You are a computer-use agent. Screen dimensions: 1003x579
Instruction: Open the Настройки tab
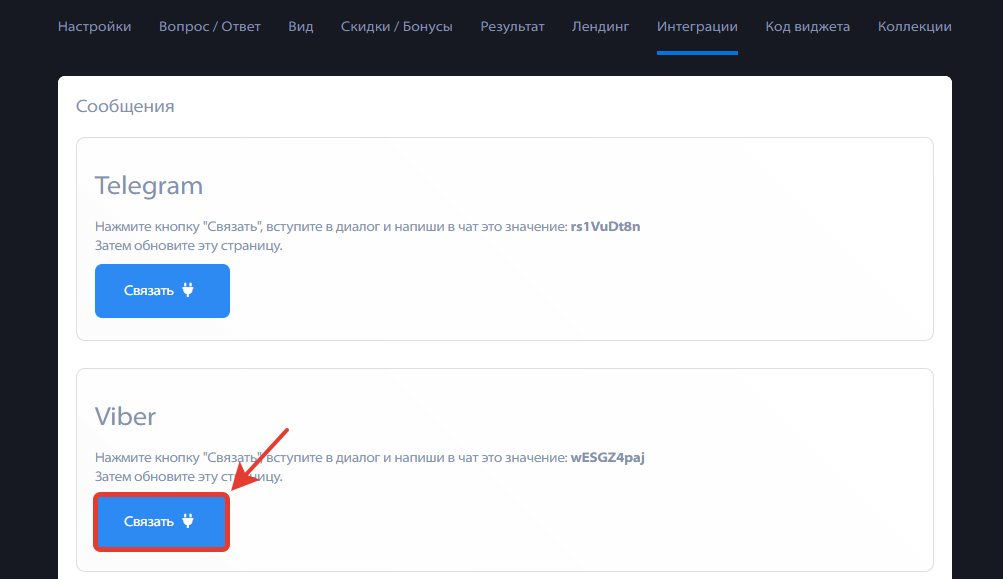(94, 27)
